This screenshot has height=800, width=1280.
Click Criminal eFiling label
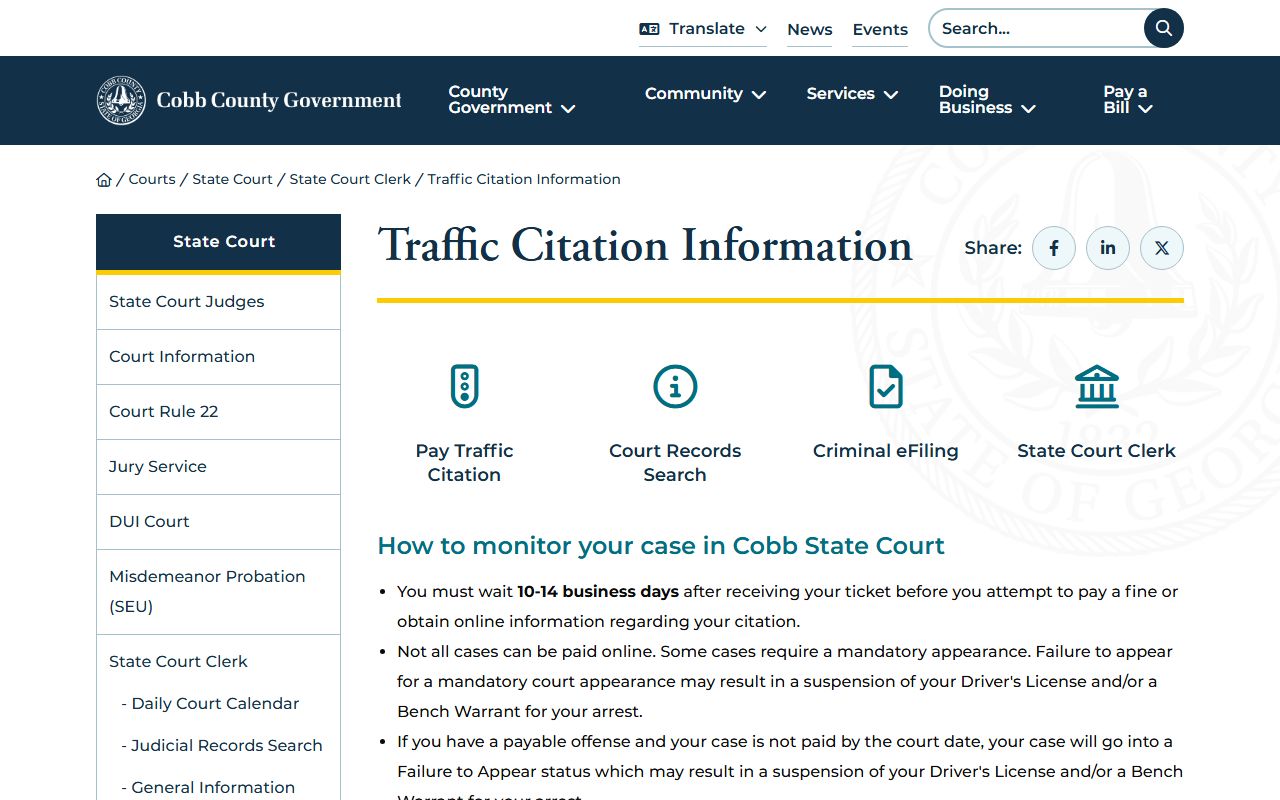[886, 451]
